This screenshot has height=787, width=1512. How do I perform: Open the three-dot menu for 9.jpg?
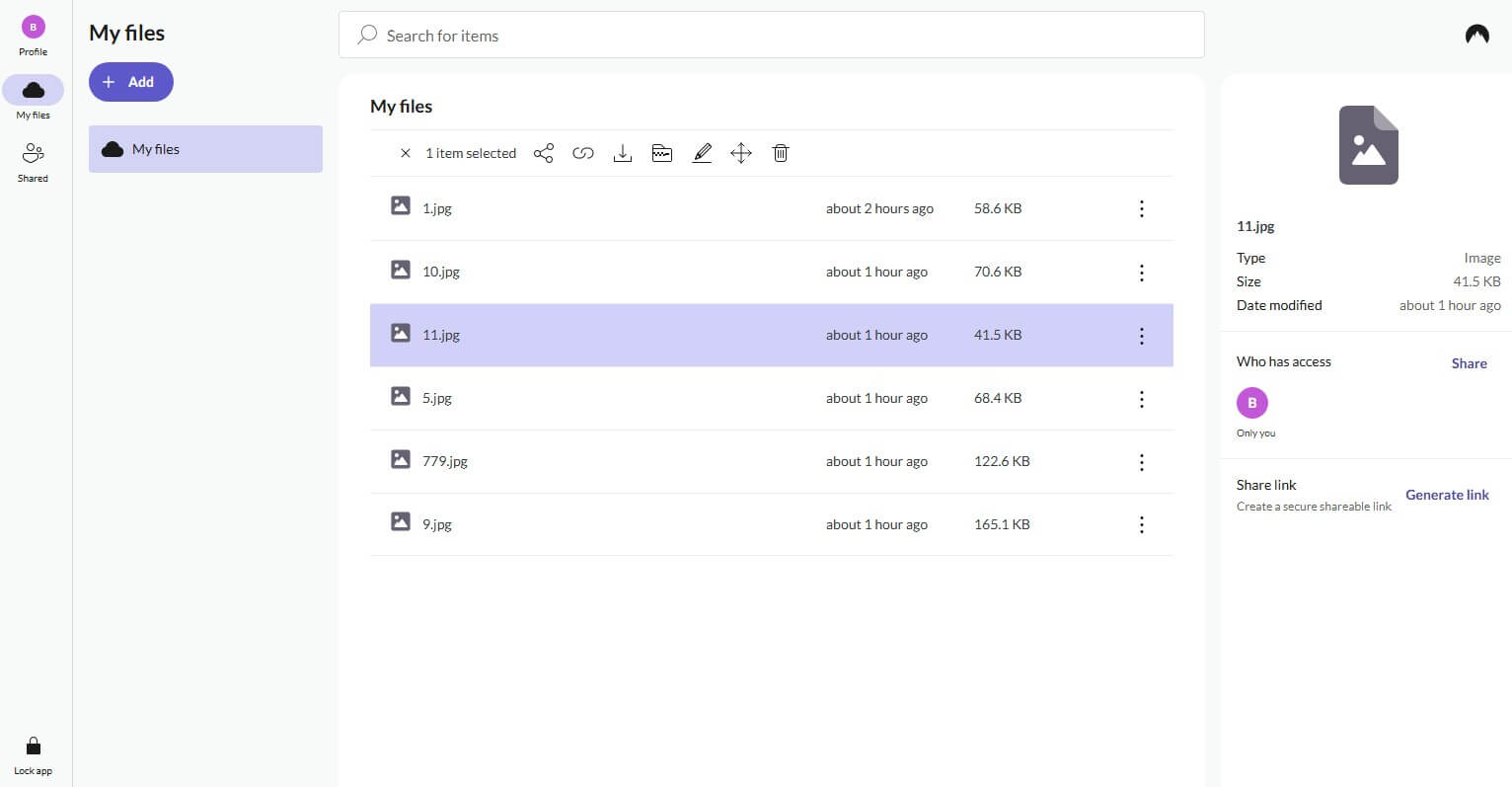[1142, 524]
